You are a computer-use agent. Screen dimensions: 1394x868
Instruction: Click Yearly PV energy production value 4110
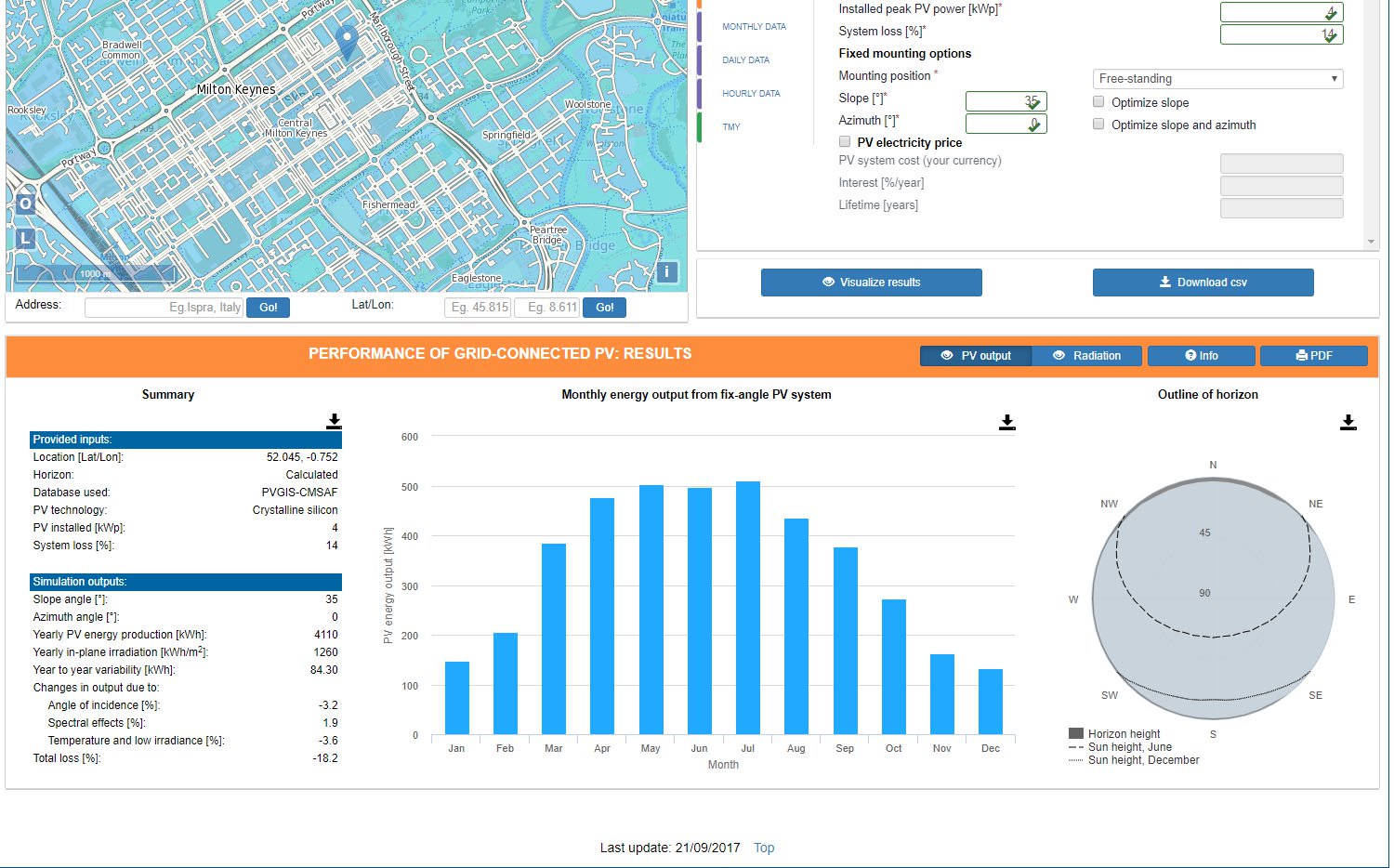(326, 635)
